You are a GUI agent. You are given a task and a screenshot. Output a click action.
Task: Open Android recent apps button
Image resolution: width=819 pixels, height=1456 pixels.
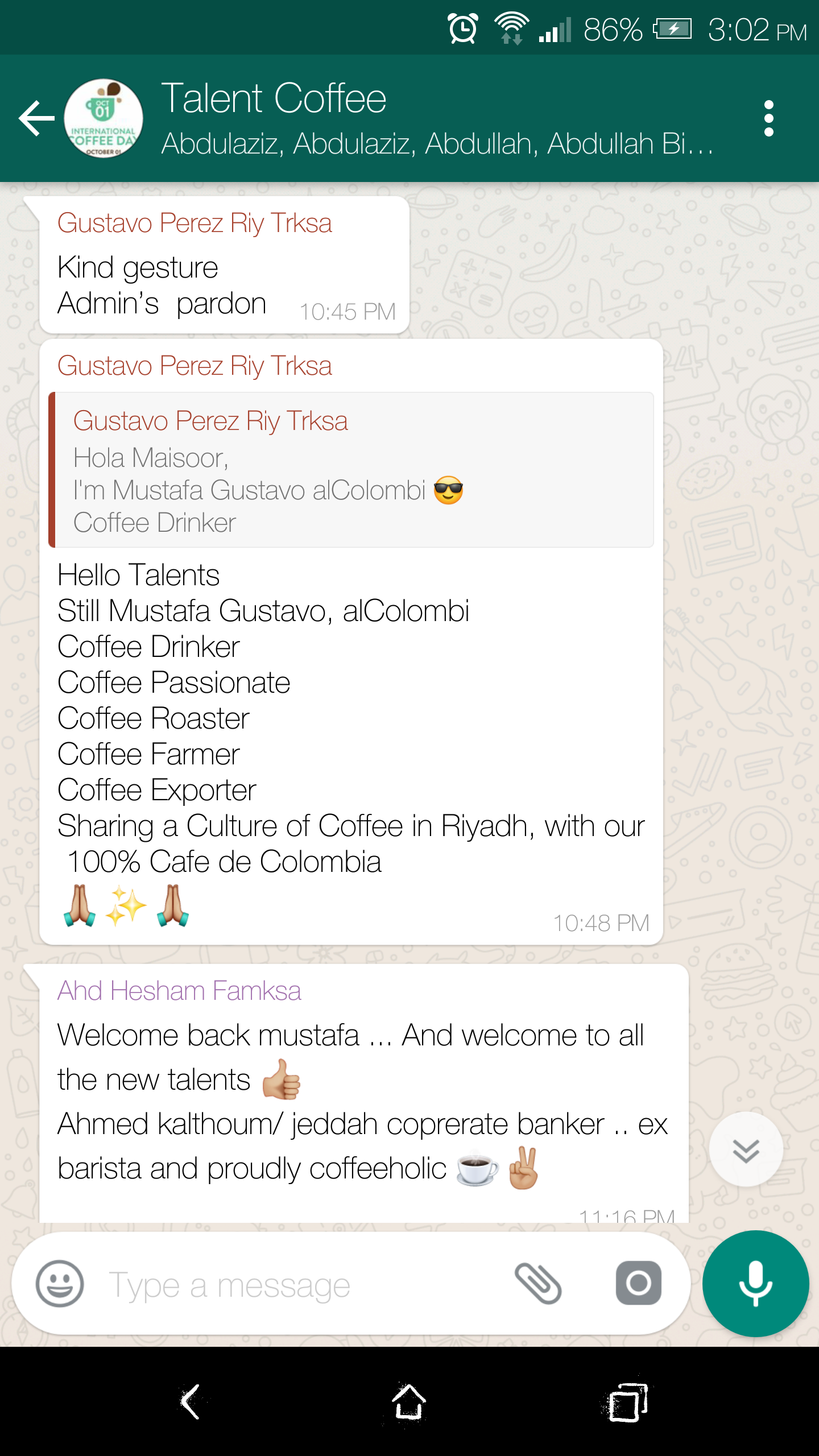click(x=627, y=1402)
